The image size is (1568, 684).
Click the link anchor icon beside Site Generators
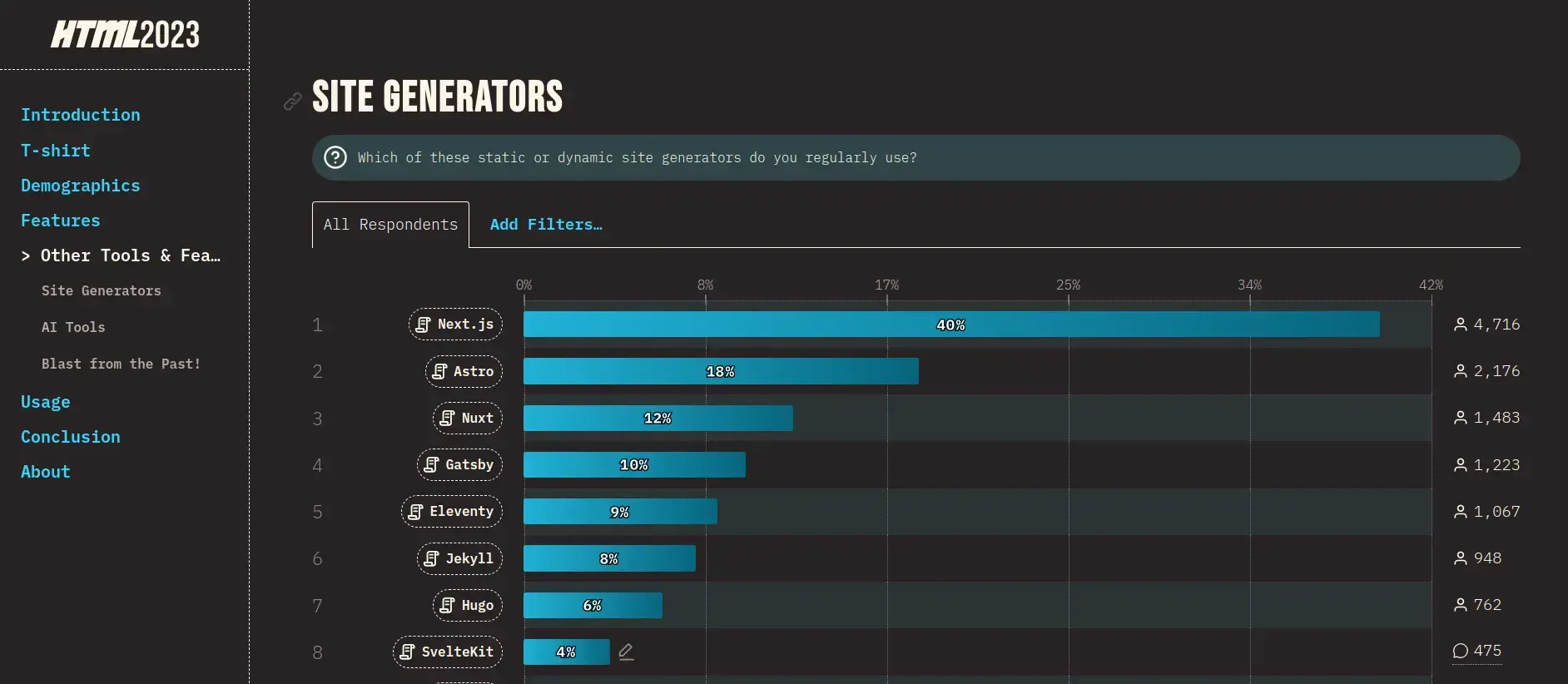pos(292,102)
